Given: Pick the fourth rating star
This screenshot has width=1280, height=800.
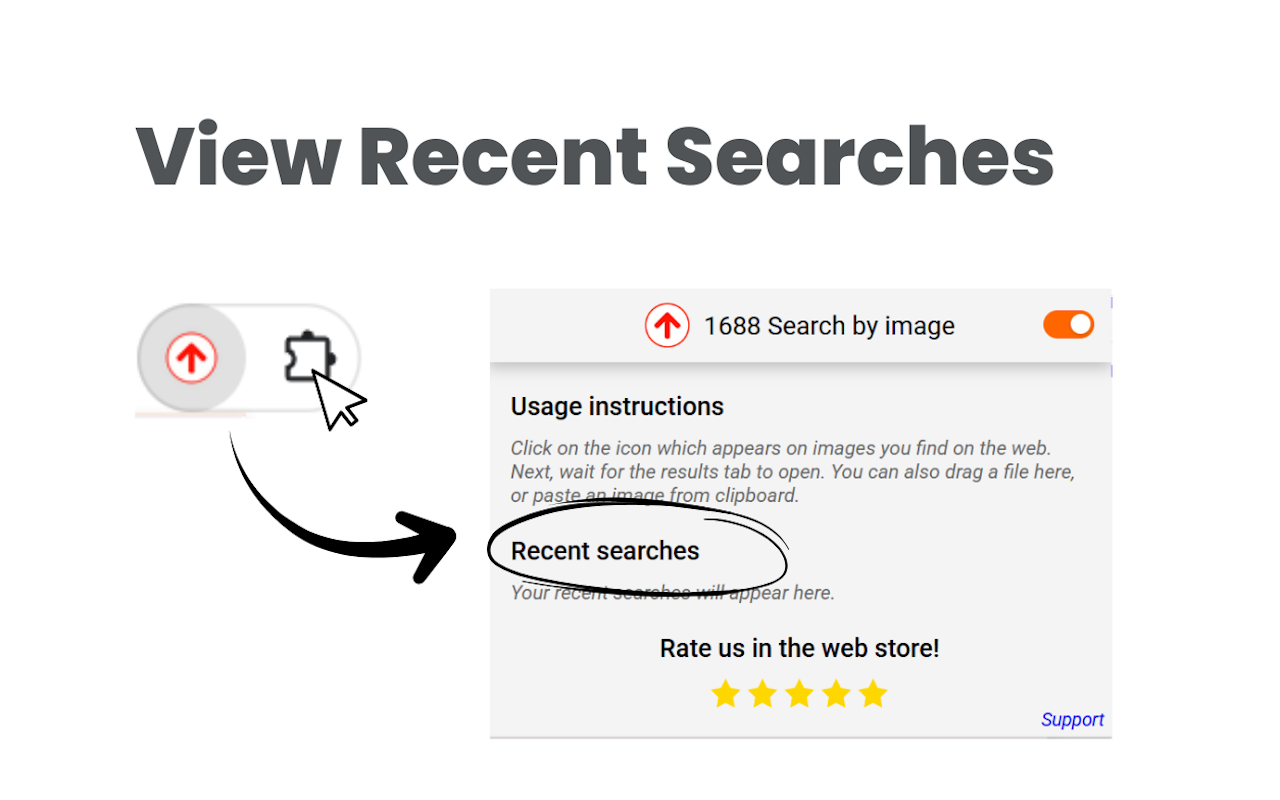Looking at the screenshot, I should pyautogui.click(x=836, y=694).
